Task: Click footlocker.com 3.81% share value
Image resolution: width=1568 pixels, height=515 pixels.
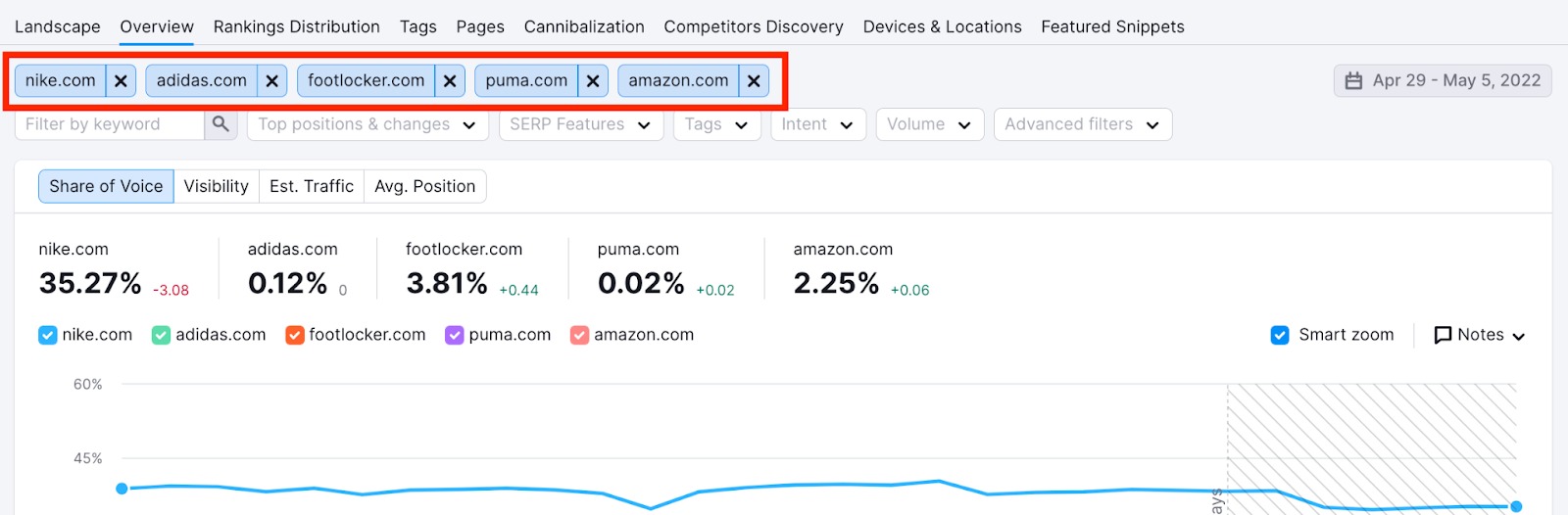Action: 447,283
